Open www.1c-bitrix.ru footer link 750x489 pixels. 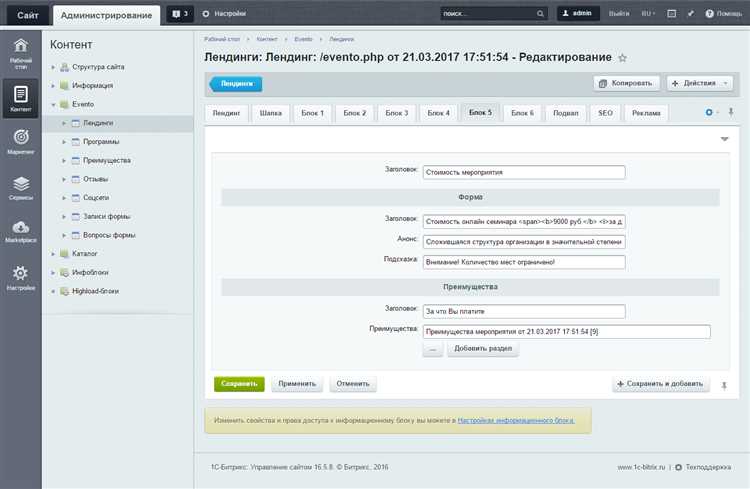tap(641, 467)
